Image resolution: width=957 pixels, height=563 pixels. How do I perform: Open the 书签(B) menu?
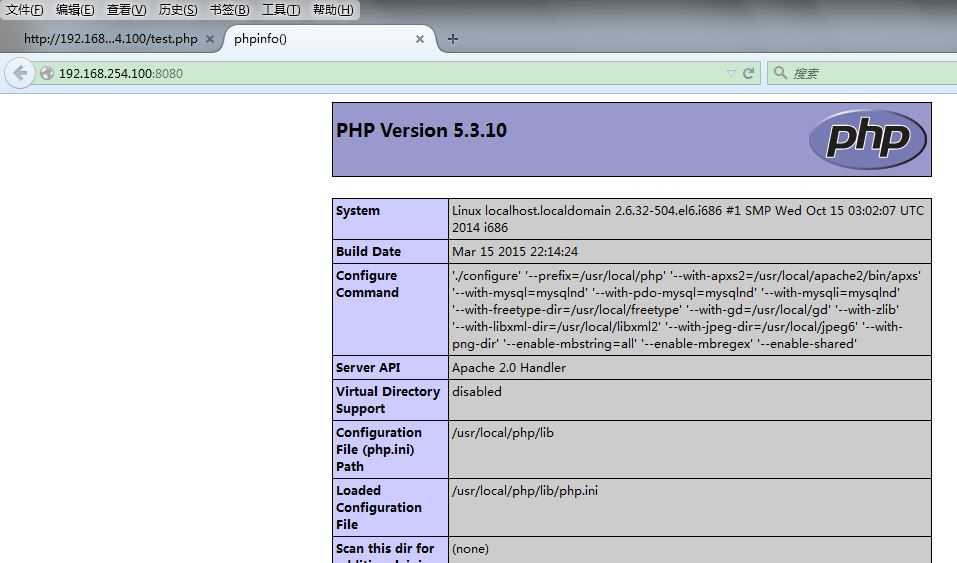229,10
